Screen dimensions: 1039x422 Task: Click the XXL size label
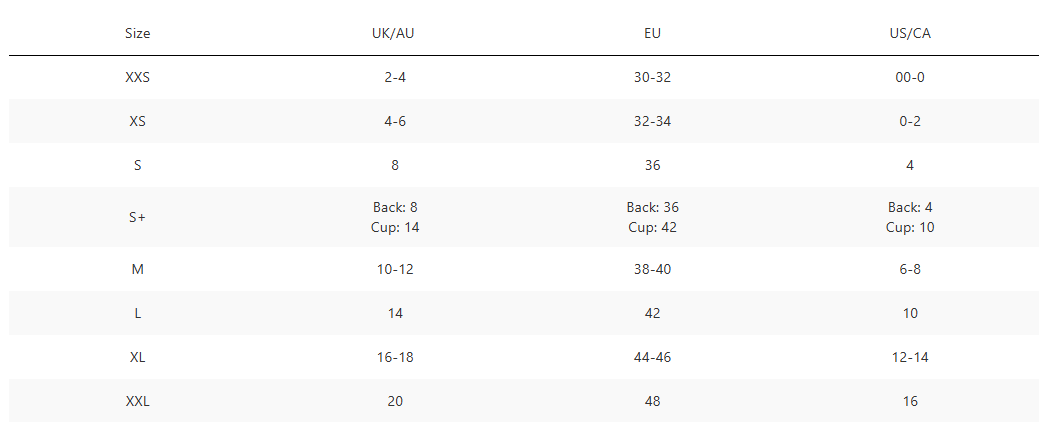pyautogui.click(x=138, y=401)
